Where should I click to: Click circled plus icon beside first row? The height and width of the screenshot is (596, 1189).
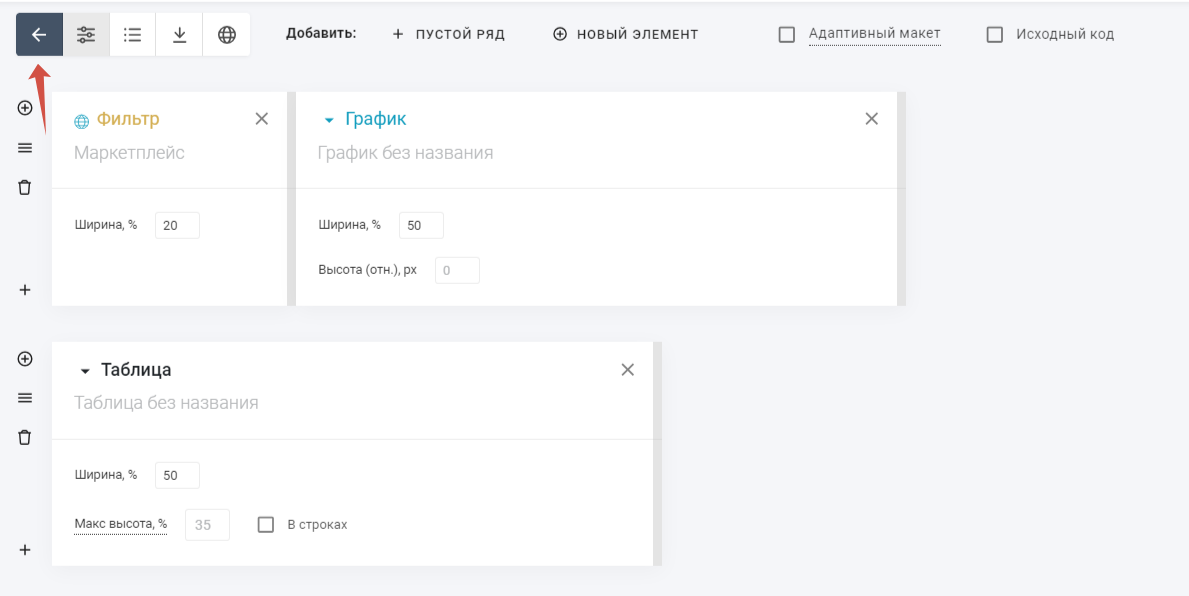click(x=25, y=108)
